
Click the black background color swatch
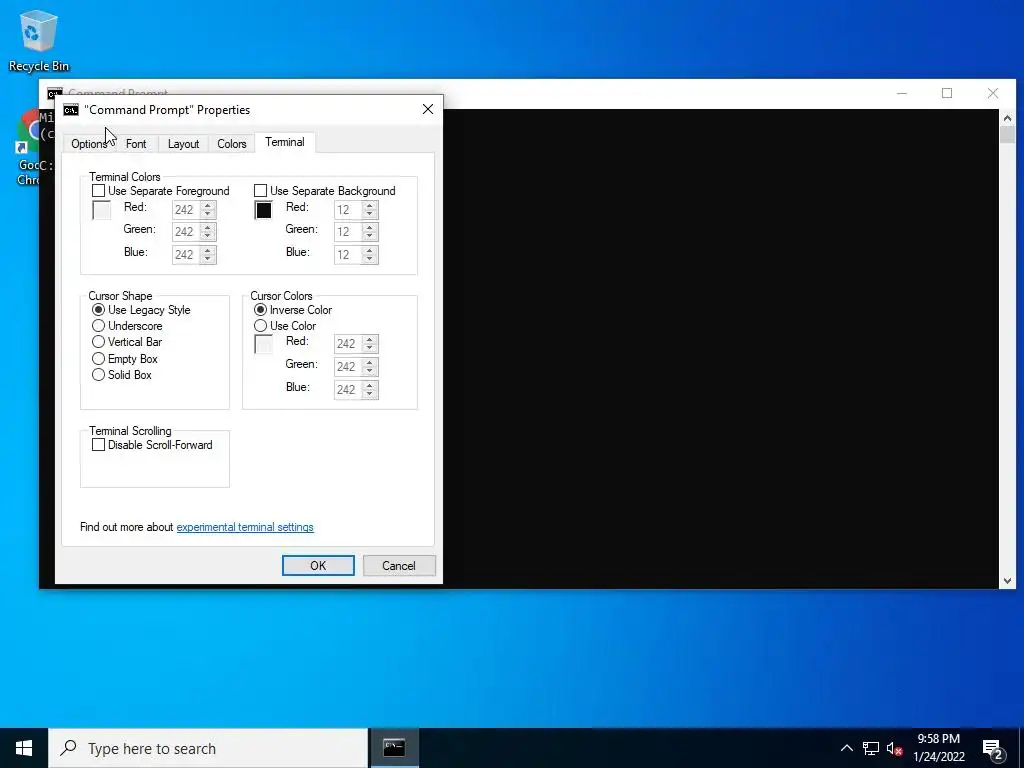tap(264, 210)
